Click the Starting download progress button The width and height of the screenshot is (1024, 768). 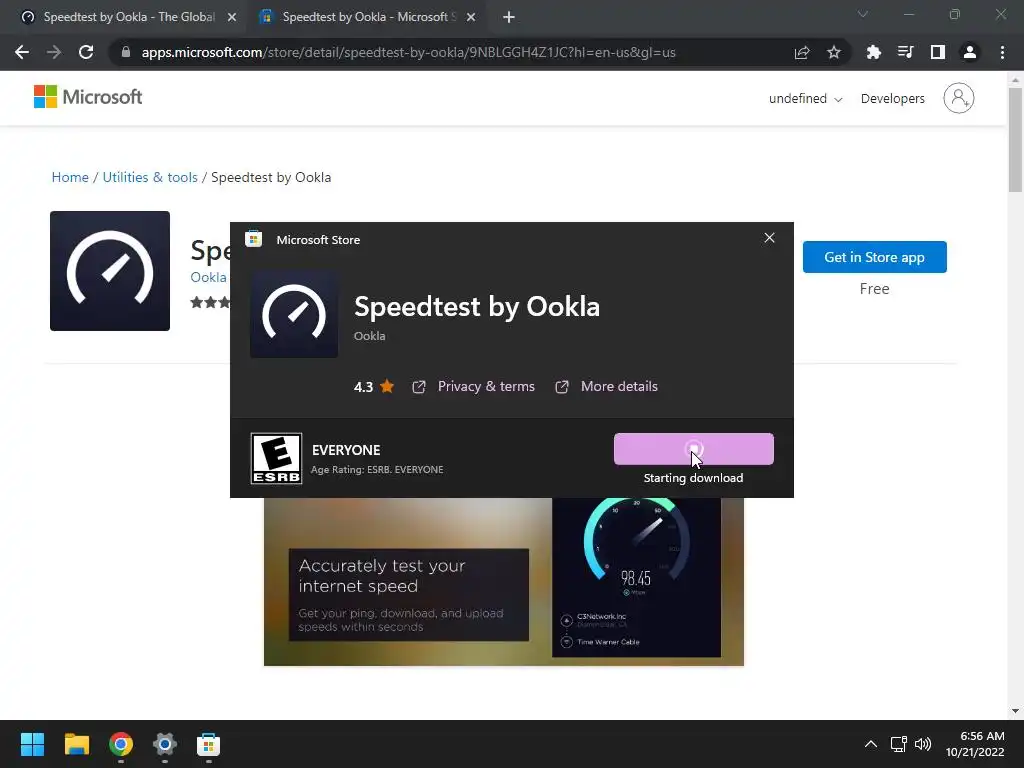tap(694, 449)
